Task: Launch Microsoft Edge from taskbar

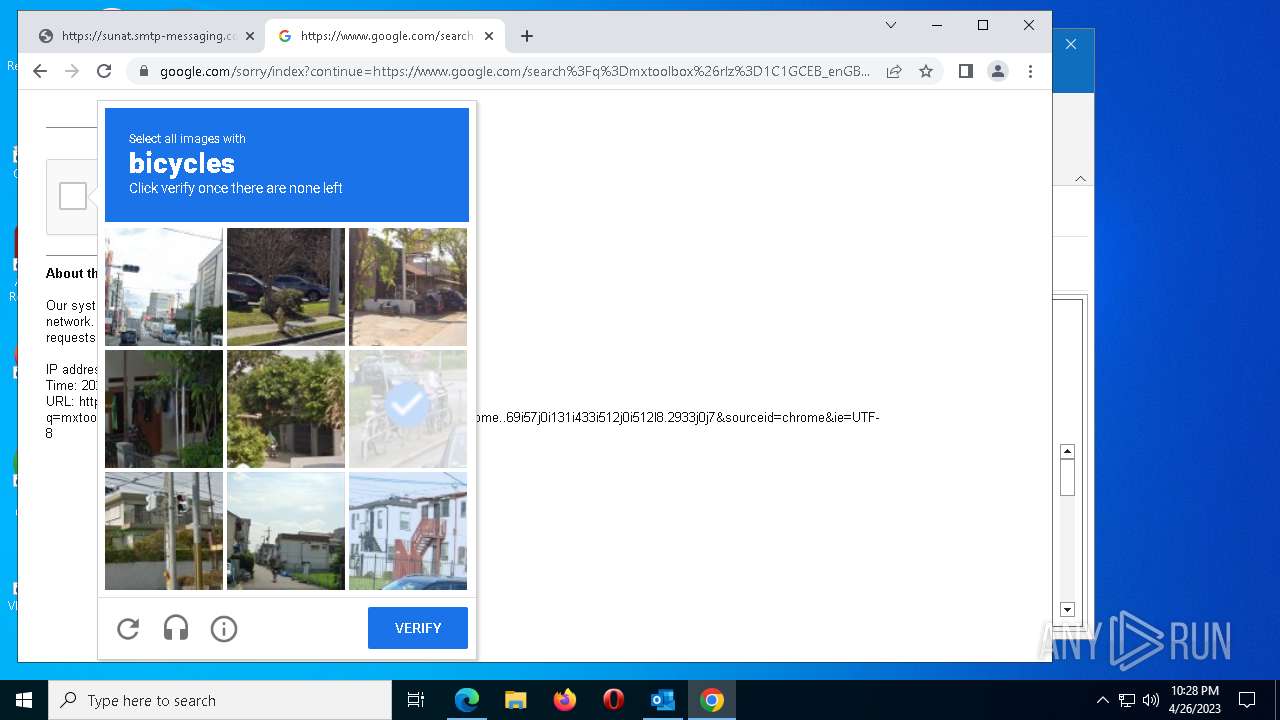Action: click(x=467, y=700)
